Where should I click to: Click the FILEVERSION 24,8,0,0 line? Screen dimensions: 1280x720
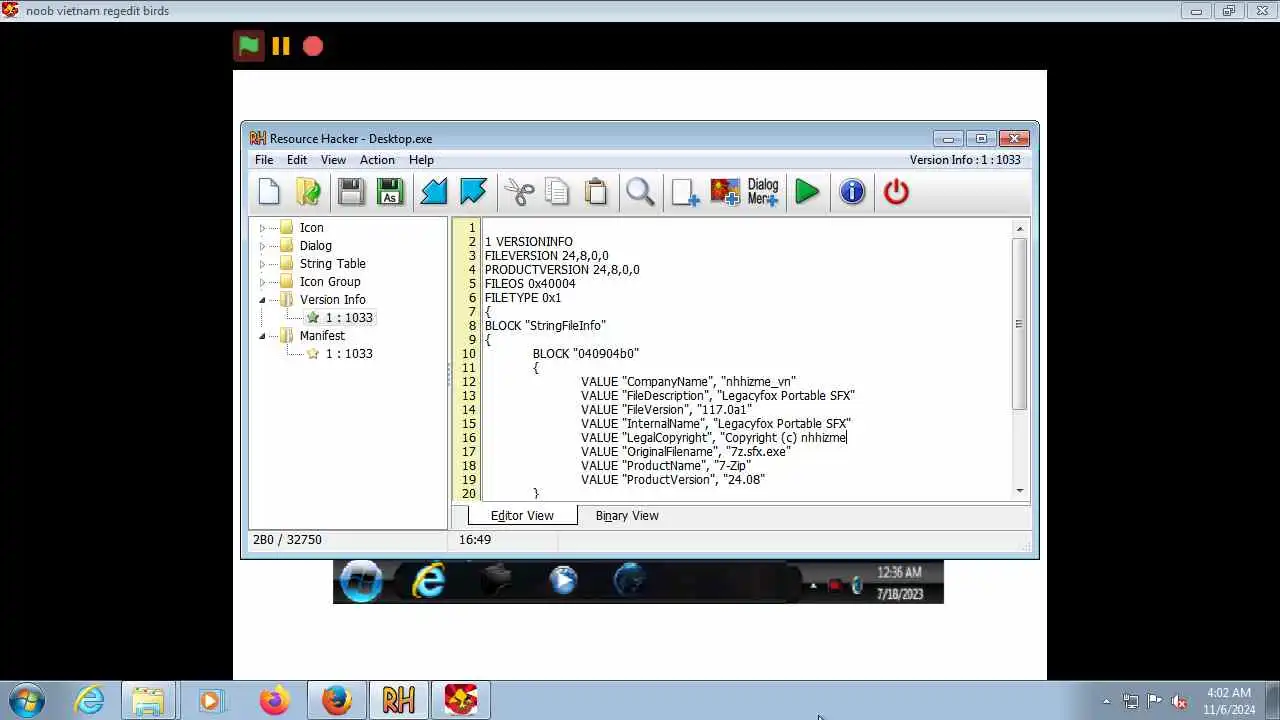(547, 256)
